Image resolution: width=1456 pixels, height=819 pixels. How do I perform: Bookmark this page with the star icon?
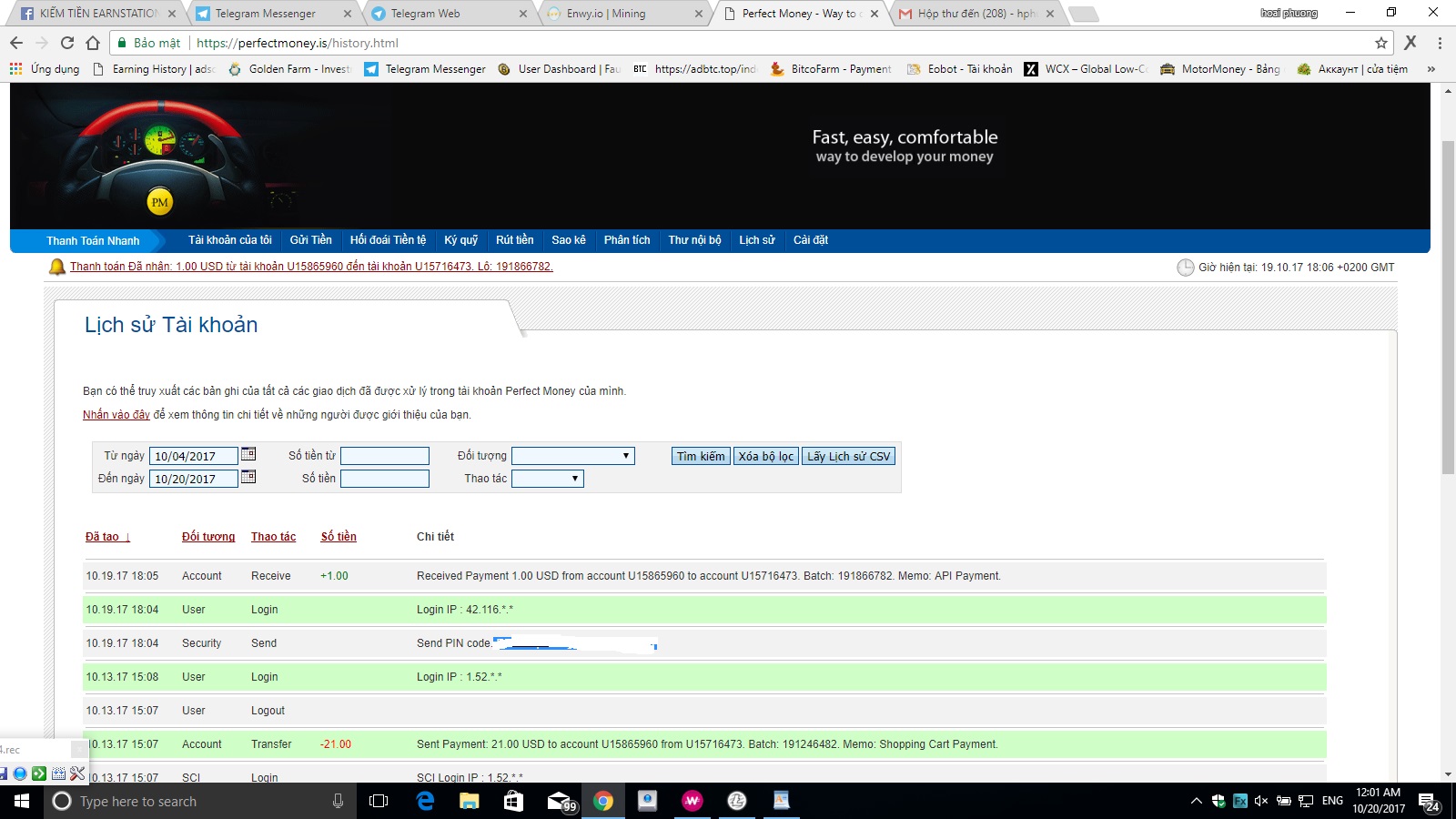click(1381, 43)
